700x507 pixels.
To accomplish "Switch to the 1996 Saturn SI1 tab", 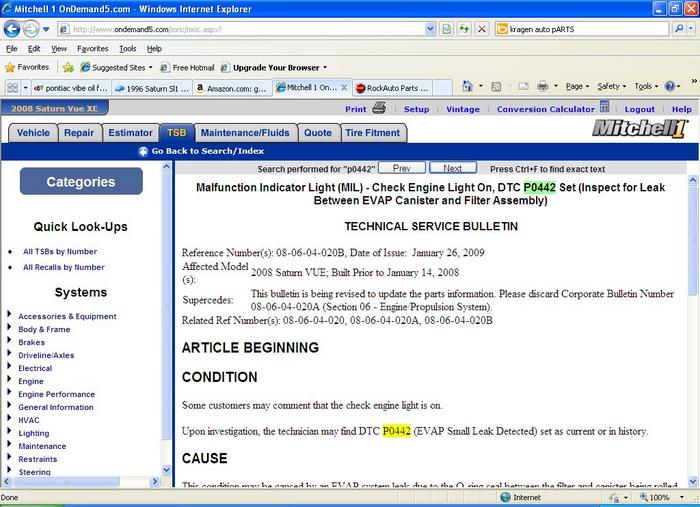I will point(152,88).
